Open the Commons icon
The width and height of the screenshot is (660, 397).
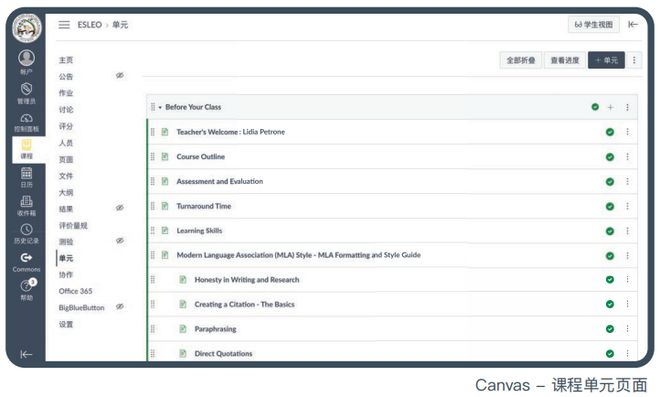coord(27,257)
